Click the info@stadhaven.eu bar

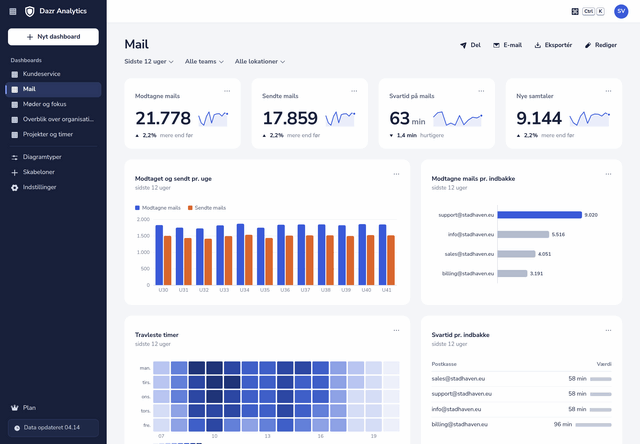(523, 235)
